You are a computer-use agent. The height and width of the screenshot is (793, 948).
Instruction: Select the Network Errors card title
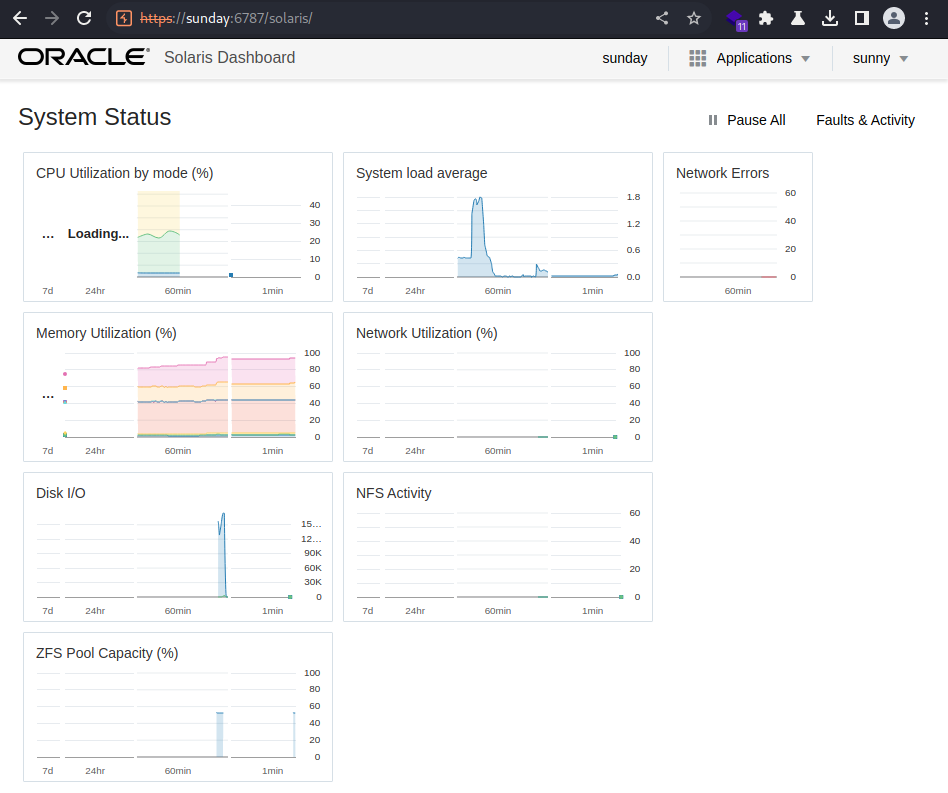coord(722,173)
